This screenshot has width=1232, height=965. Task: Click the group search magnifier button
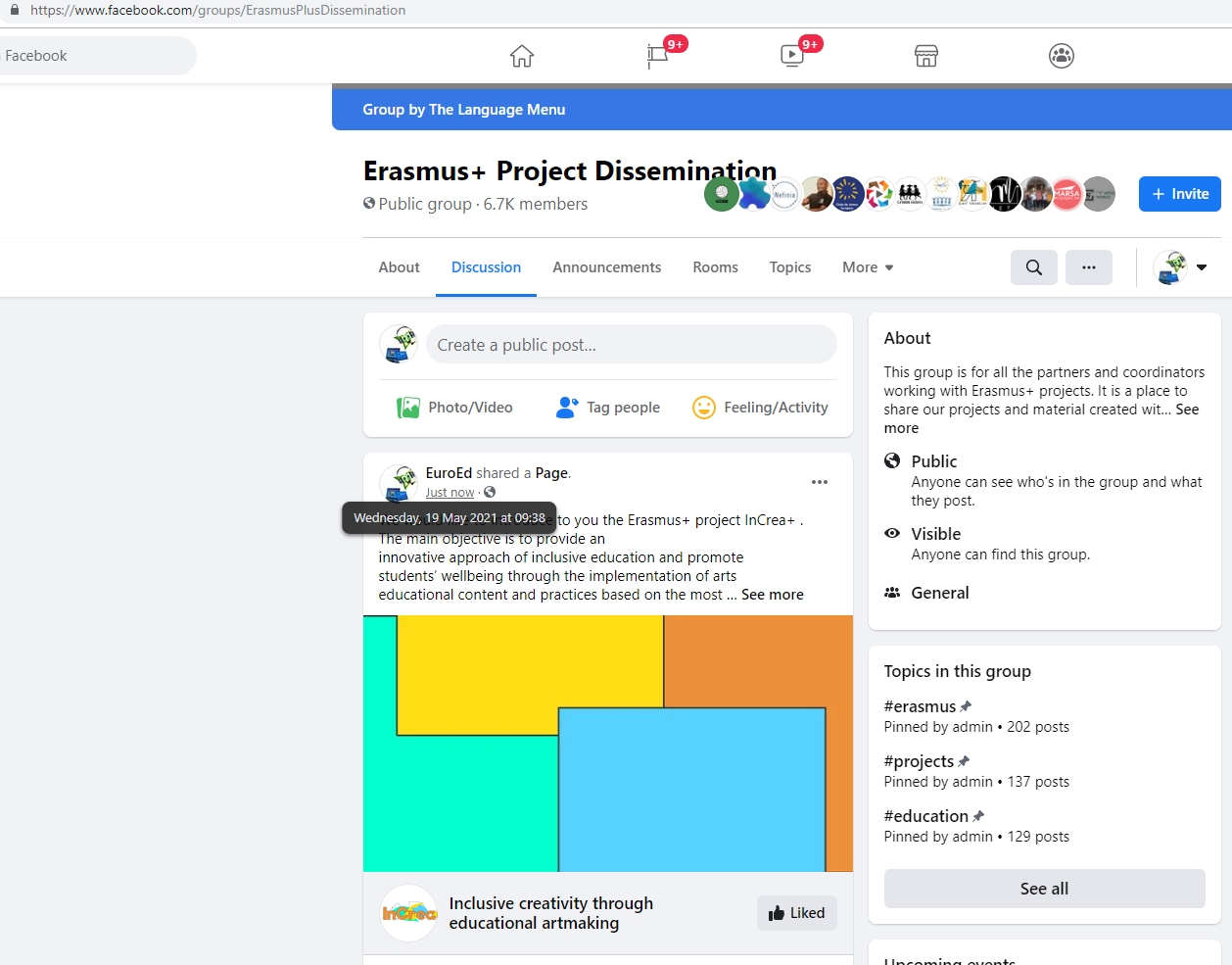(x=1034, y=267)
